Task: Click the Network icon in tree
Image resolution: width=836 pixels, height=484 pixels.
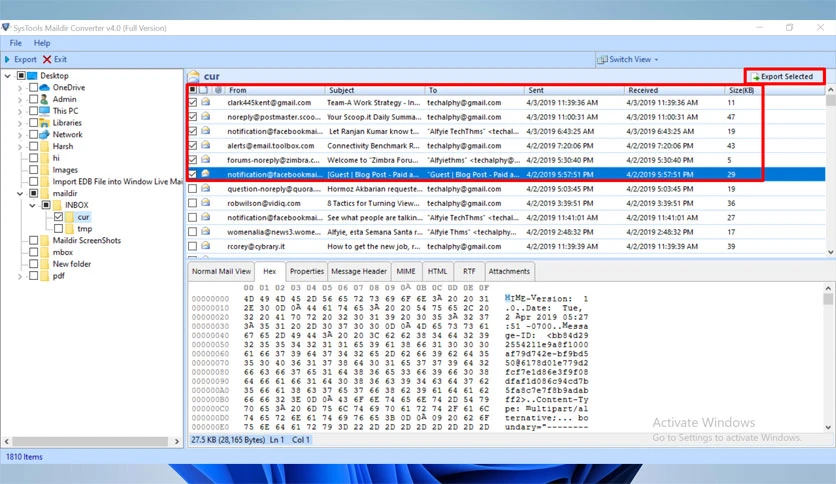Action: [45, 134]
